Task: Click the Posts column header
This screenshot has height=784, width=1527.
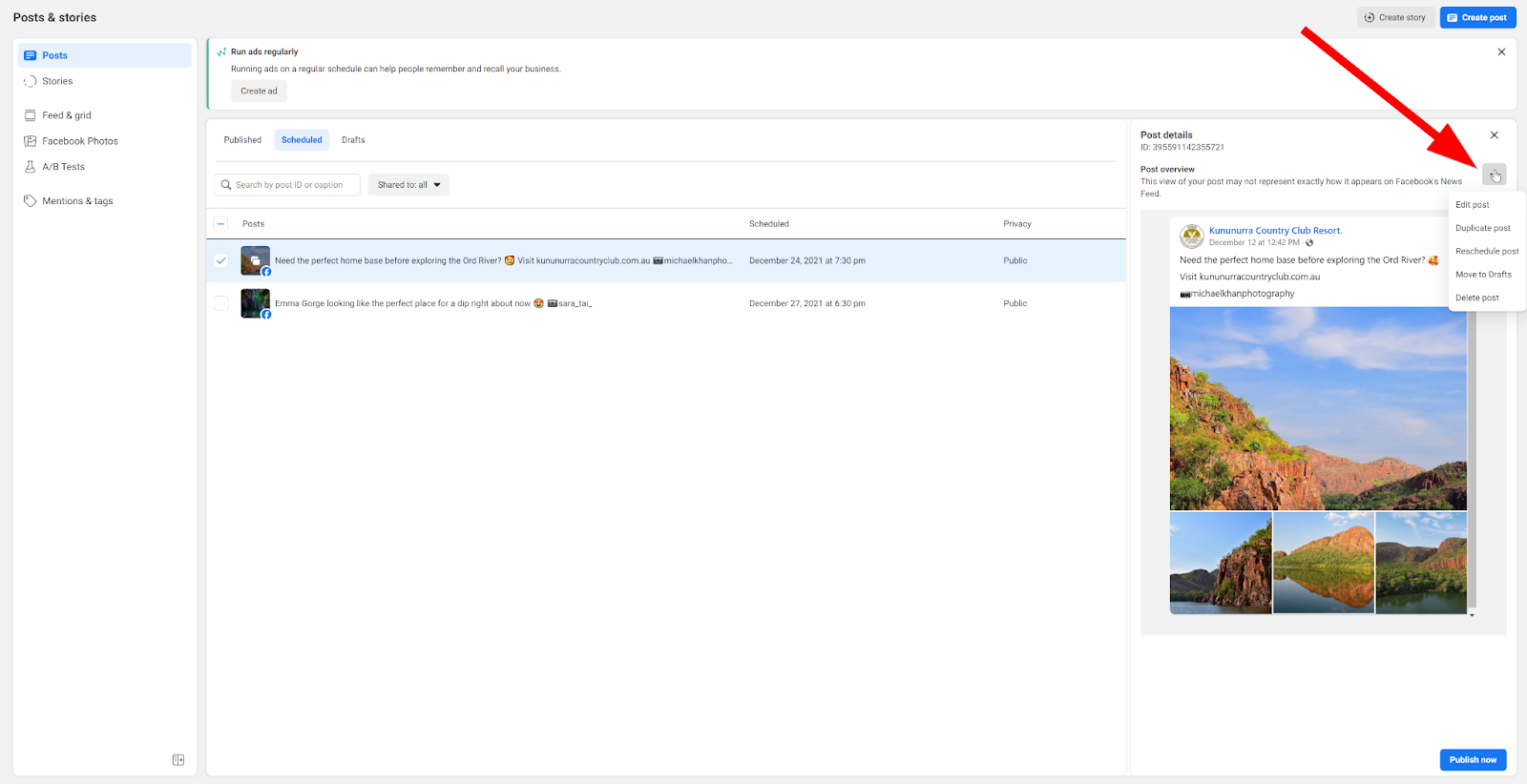Action: pos(253,224)
